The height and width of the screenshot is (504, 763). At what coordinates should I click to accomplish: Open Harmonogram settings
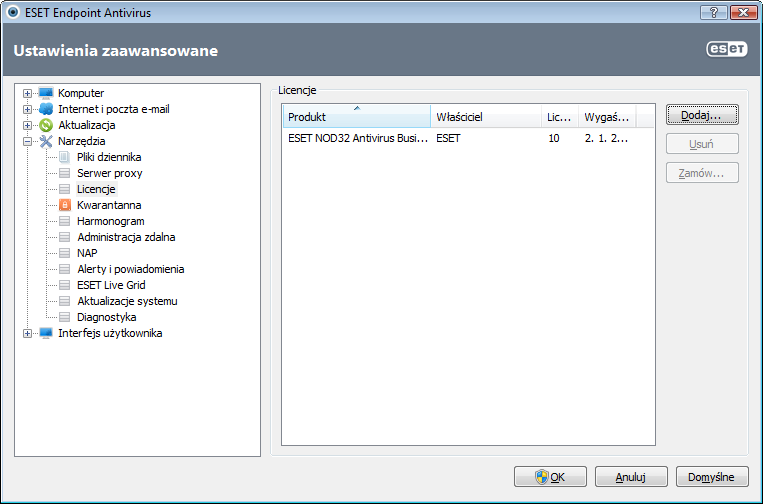[x=110, y=221]
